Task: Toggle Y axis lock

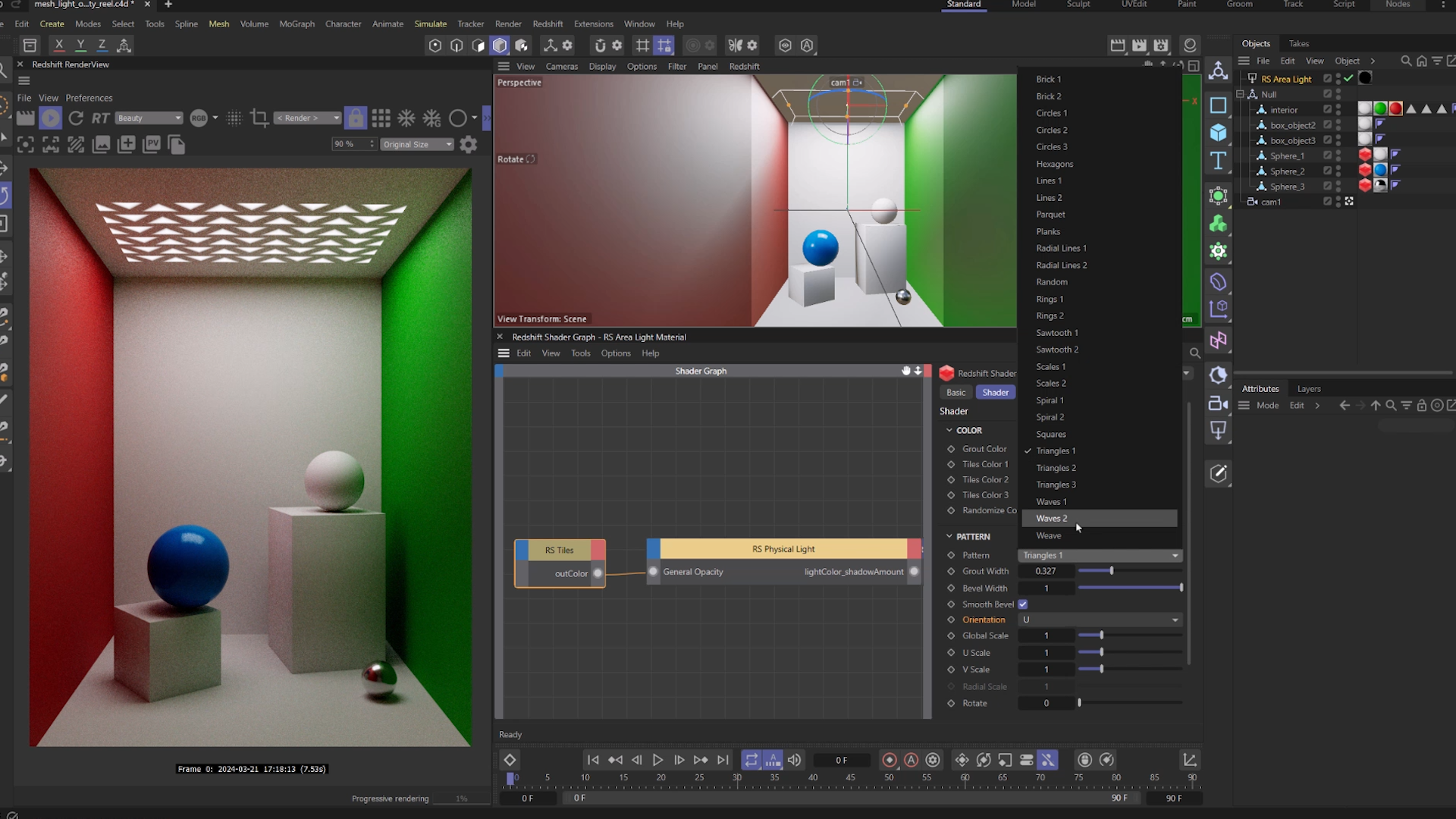Action: tap(80, 45)
